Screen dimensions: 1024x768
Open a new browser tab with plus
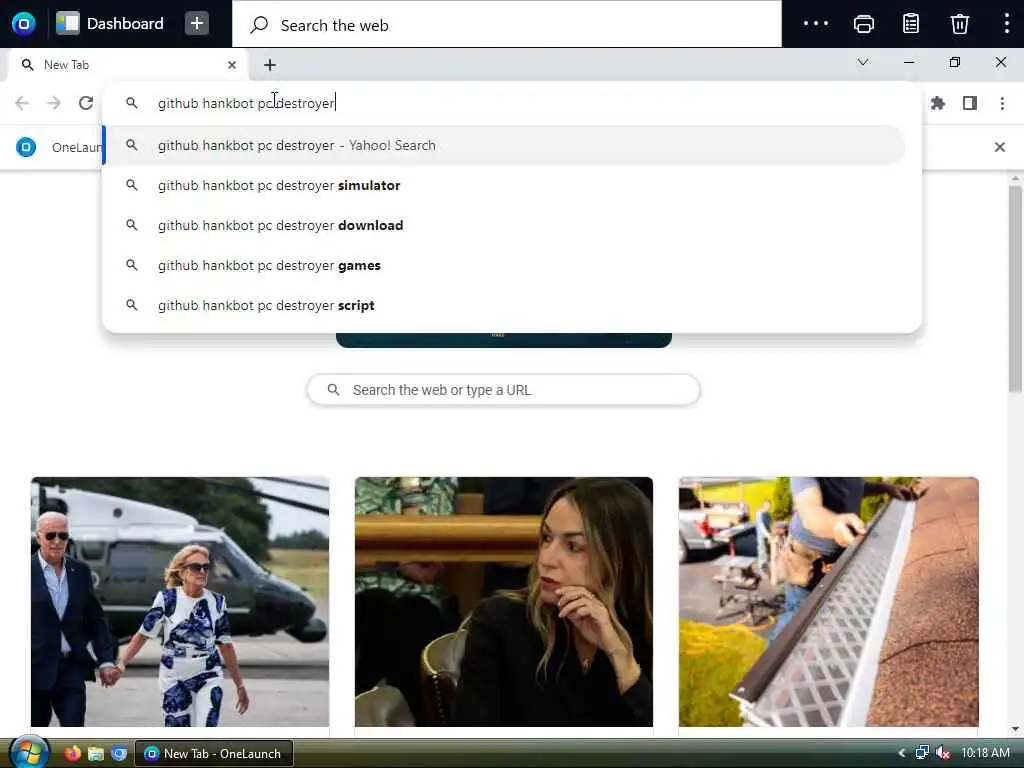coord(270,65)
